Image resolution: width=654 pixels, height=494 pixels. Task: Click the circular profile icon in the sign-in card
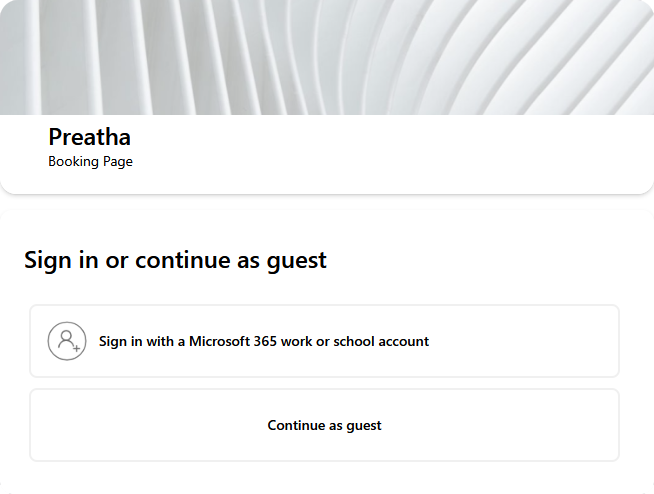coord(67,341)
